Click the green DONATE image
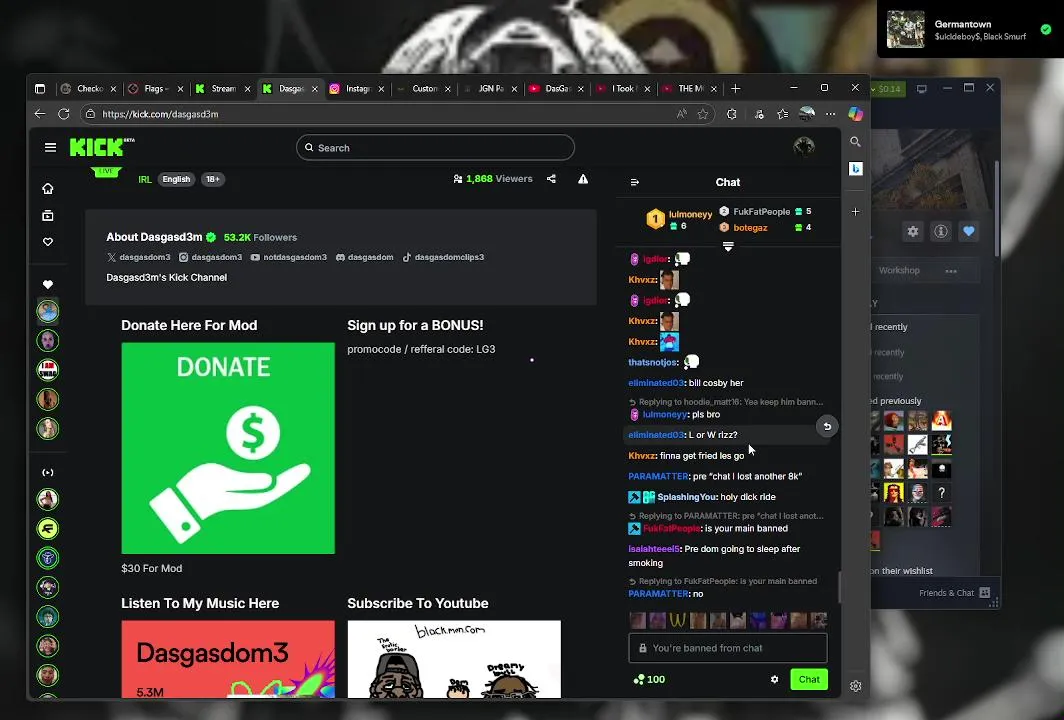The height and width of the screenshot is (720, 1064). [x=228, y=448]
